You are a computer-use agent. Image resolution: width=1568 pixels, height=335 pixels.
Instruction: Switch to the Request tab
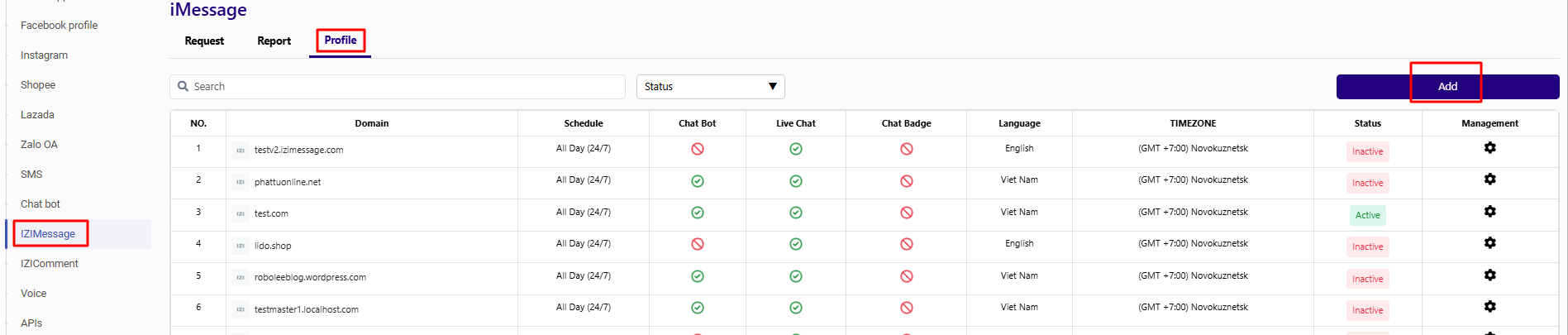[x=204, y=41]
